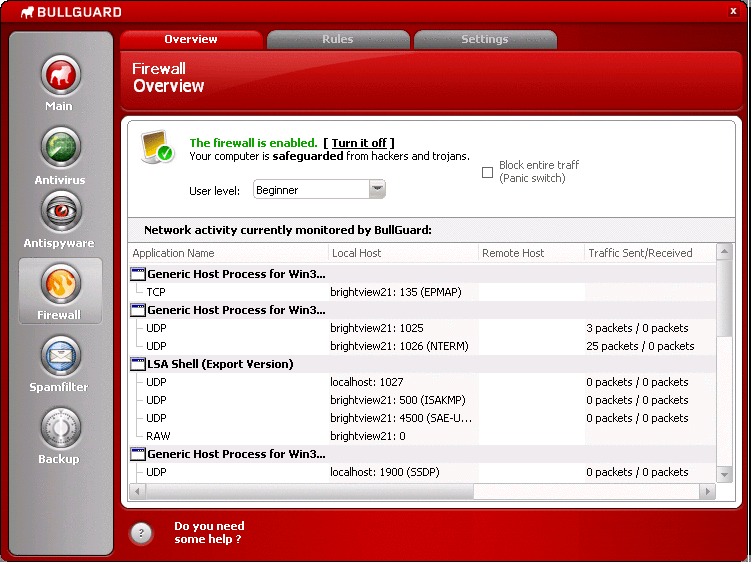753x564 pixels.
Task: Select the UDP brightview21: 1026 (NTERM) row
Action: (x=423, y=346)
